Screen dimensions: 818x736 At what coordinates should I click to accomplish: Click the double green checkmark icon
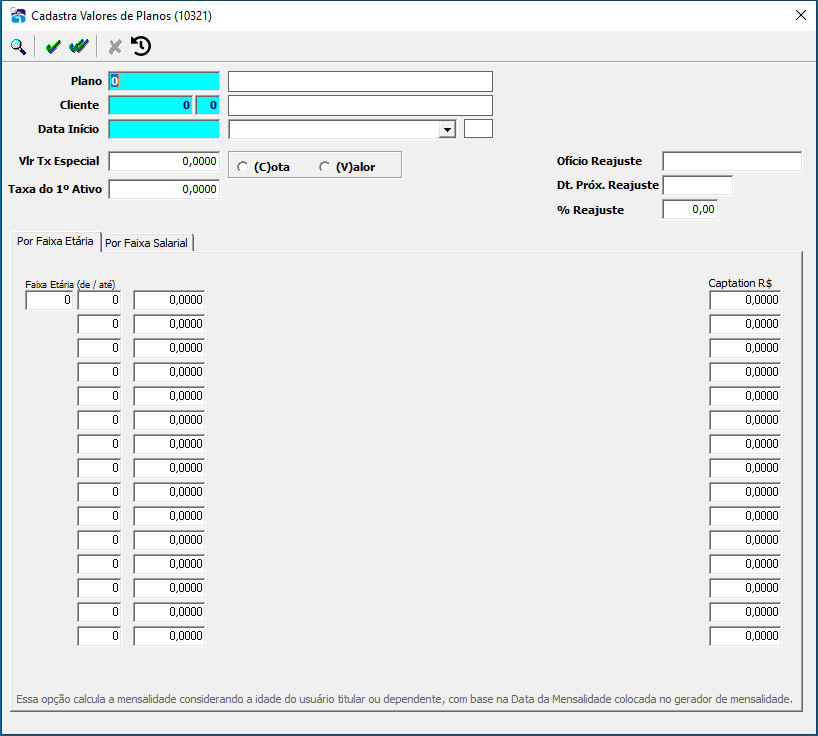pyautogui.click(x=79, y=47)
